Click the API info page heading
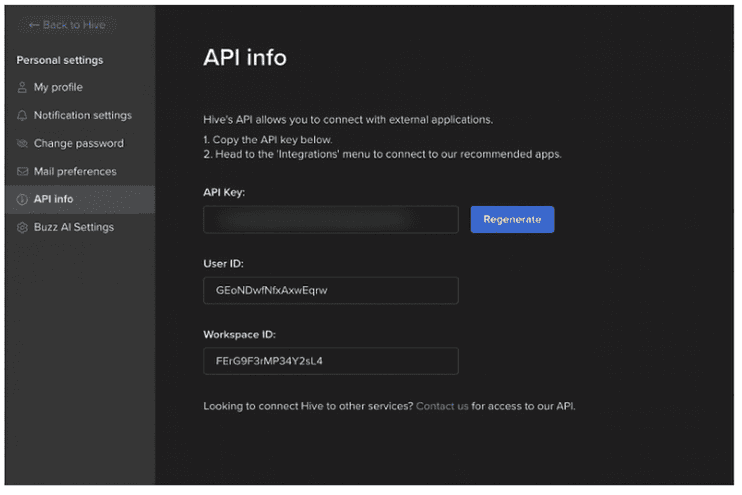 [x=245, y=58]
